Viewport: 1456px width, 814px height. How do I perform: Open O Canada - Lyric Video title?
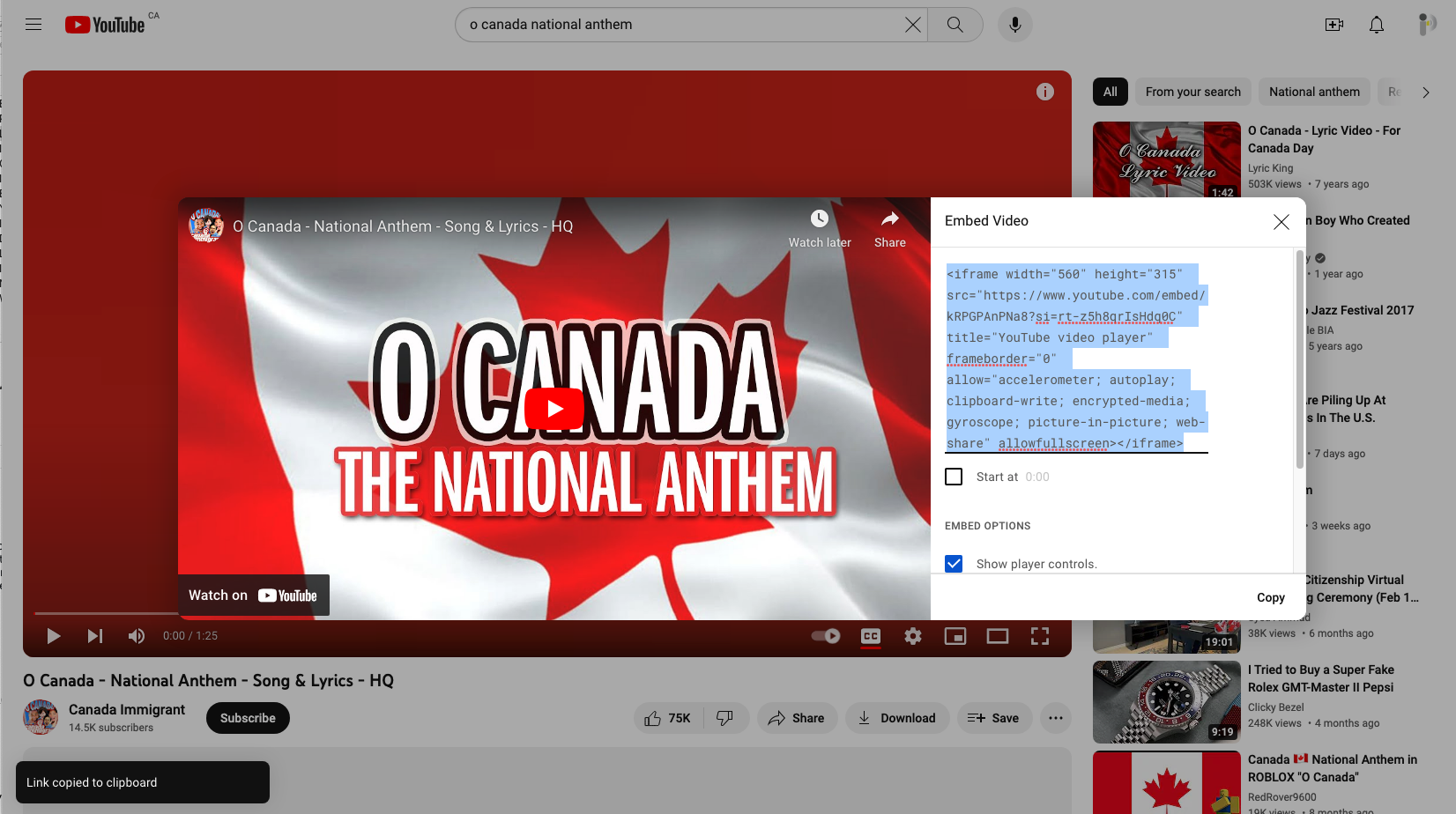click(1324, 139)
